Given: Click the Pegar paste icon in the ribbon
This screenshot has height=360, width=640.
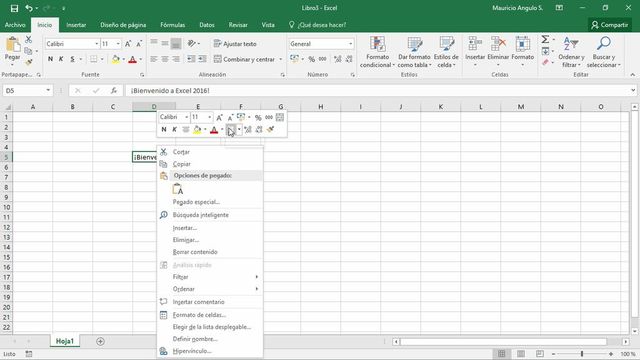Looking at the screenshot, I should pyautogui.click(x=13, y=45).
